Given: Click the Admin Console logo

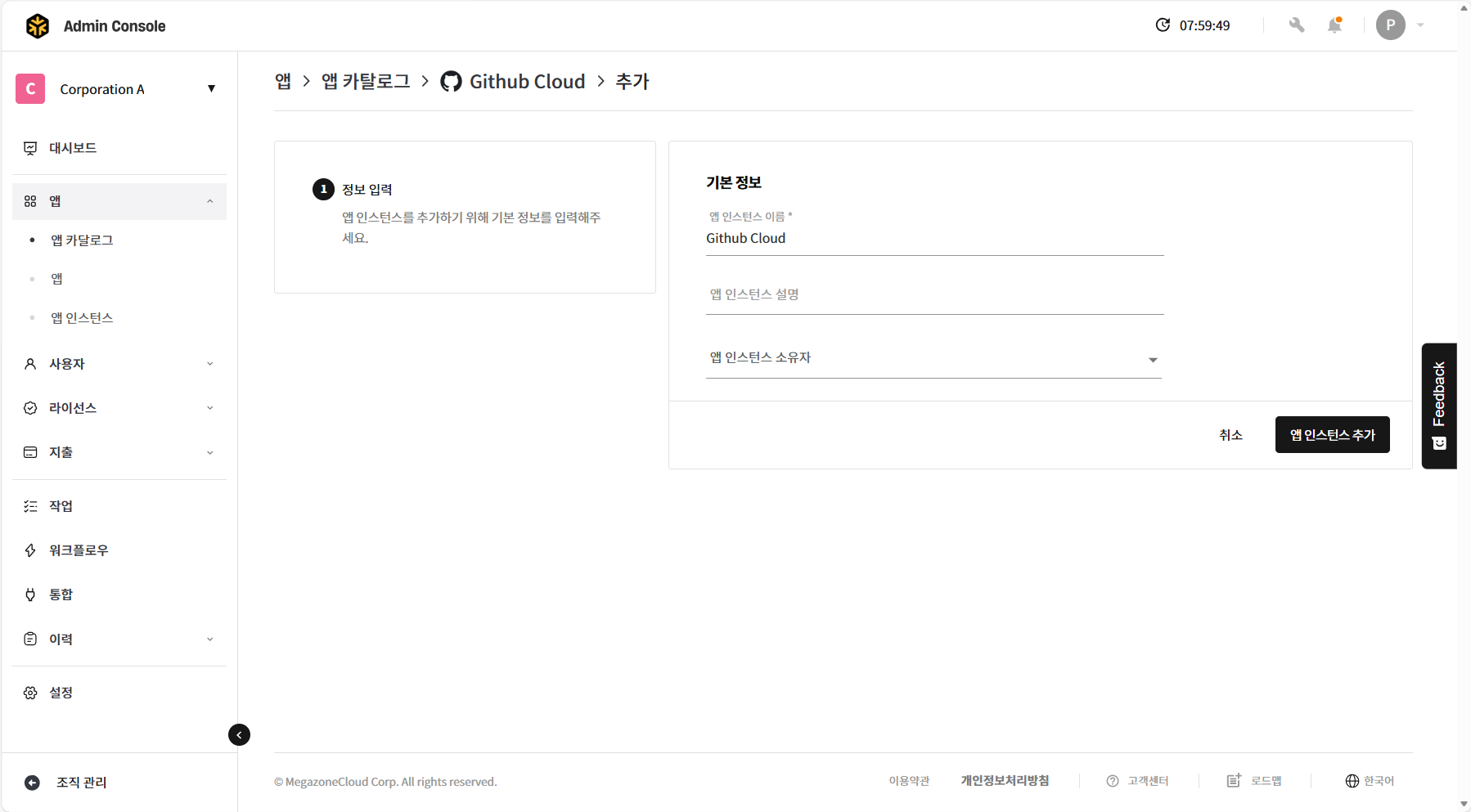Looking at the screenshot, I should pos(38,26).
